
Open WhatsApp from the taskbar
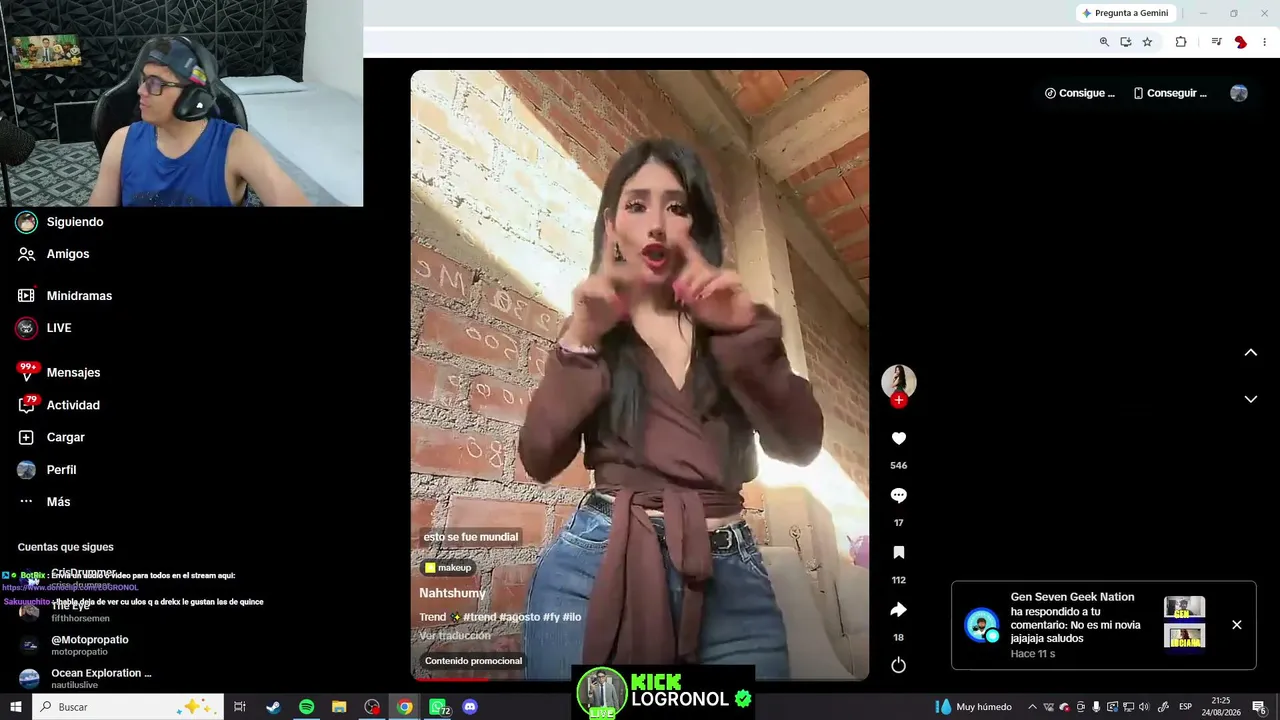click(438, 707)
